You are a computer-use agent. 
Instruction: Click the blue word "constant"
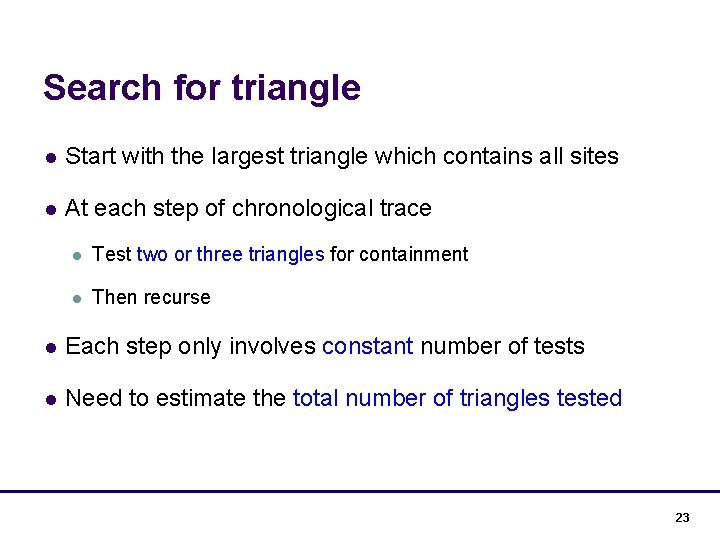point(367,346)
